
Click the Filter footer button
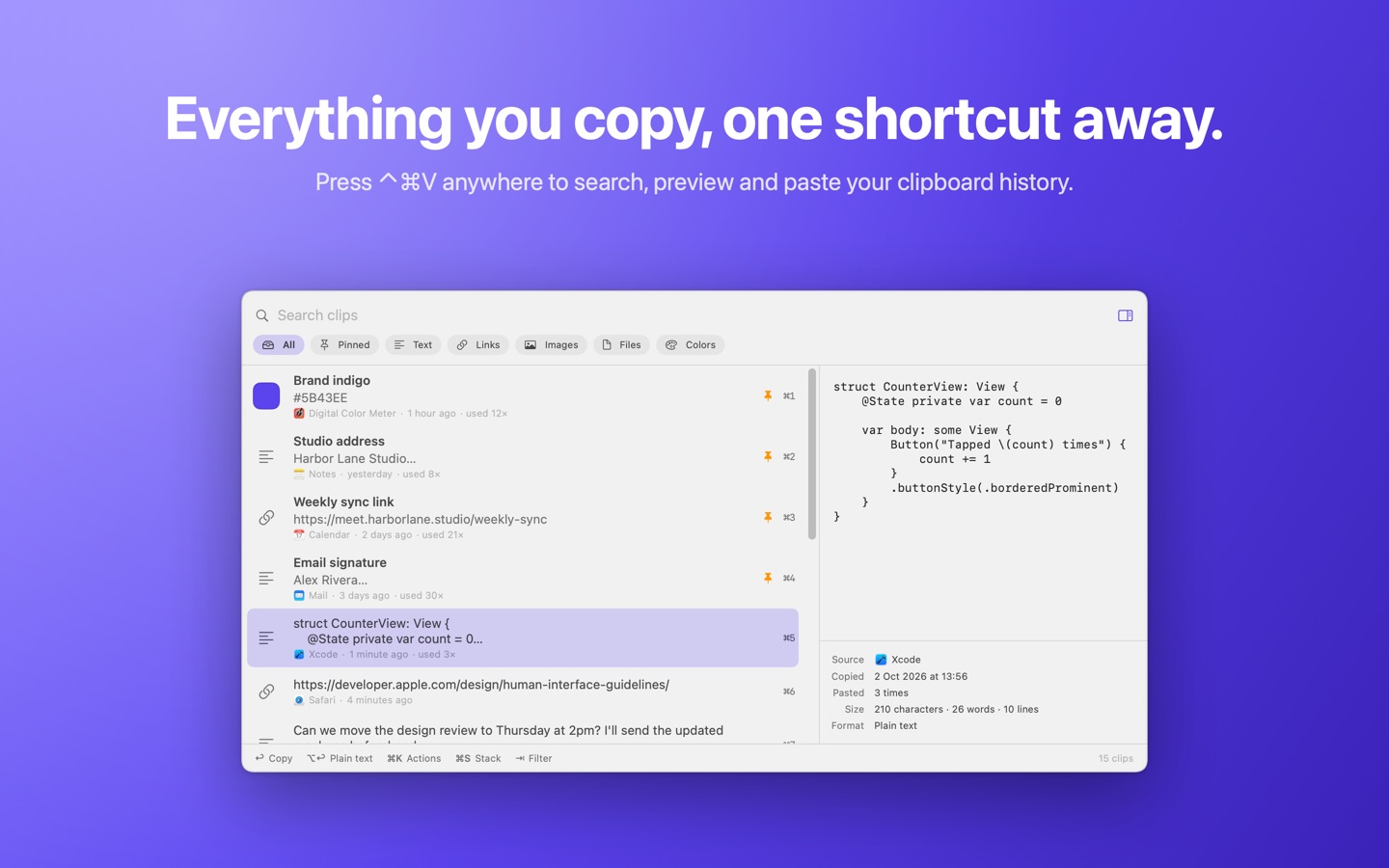(x=533, y=758)
